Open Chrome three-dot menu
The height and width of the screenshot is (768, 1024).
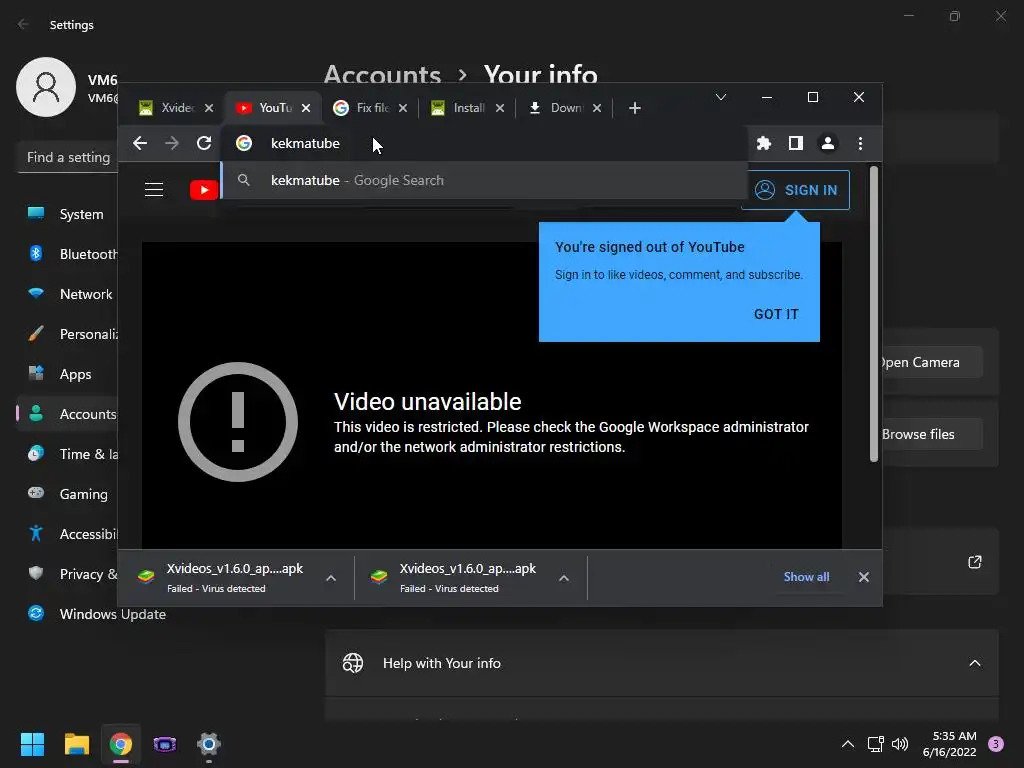[860, 143]
